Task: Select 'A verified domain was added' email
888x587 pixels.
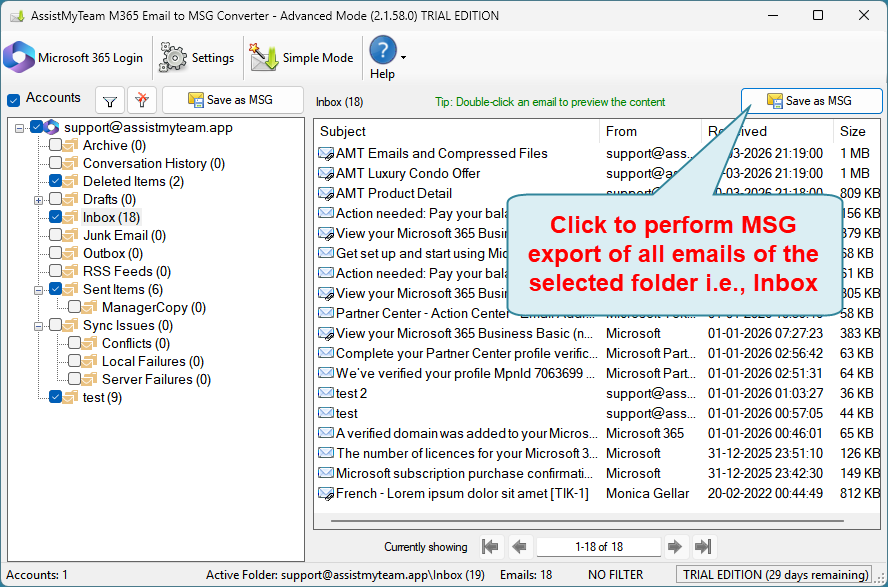Action: coord(467,433)
